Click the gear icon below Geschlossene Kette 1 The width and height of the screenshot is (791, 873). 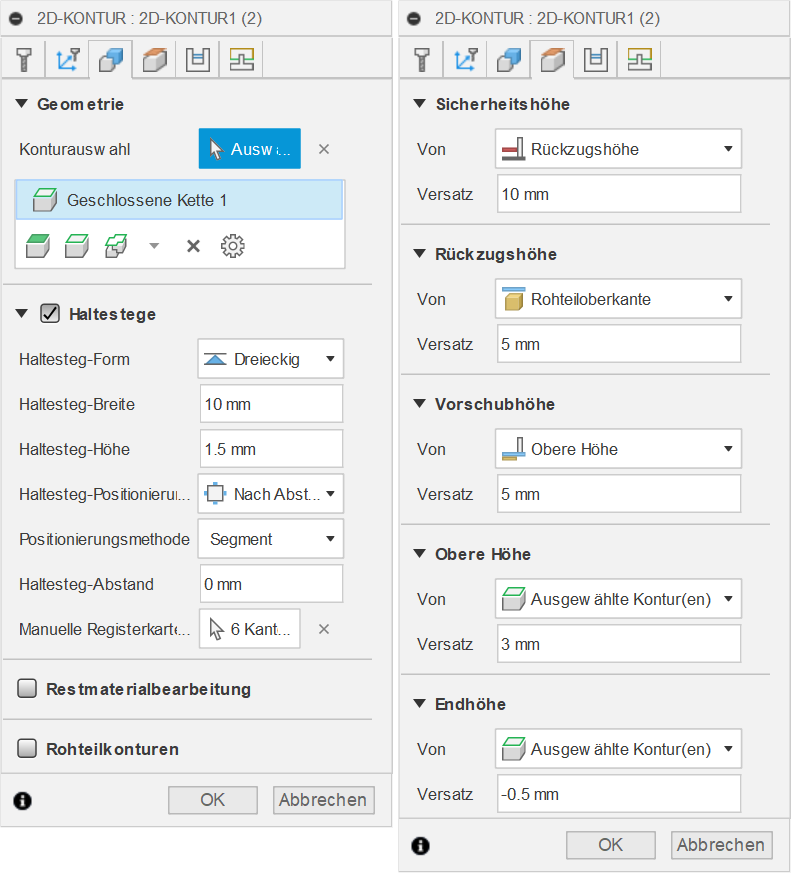coord(232,246)
